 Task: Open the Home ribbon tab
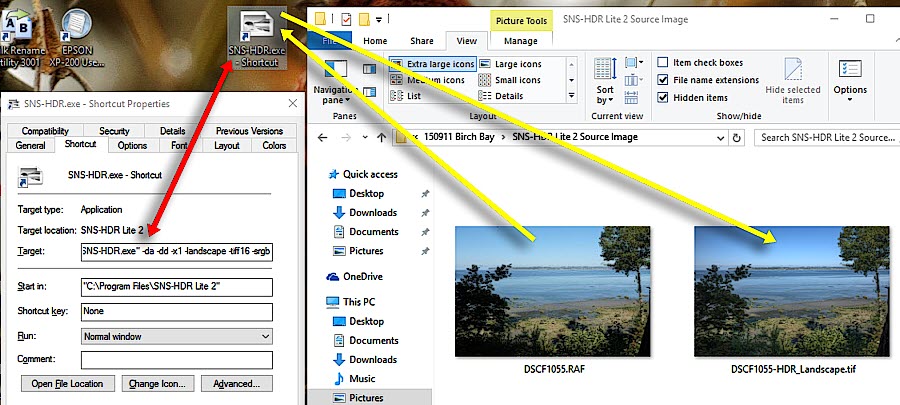[375, 41]
